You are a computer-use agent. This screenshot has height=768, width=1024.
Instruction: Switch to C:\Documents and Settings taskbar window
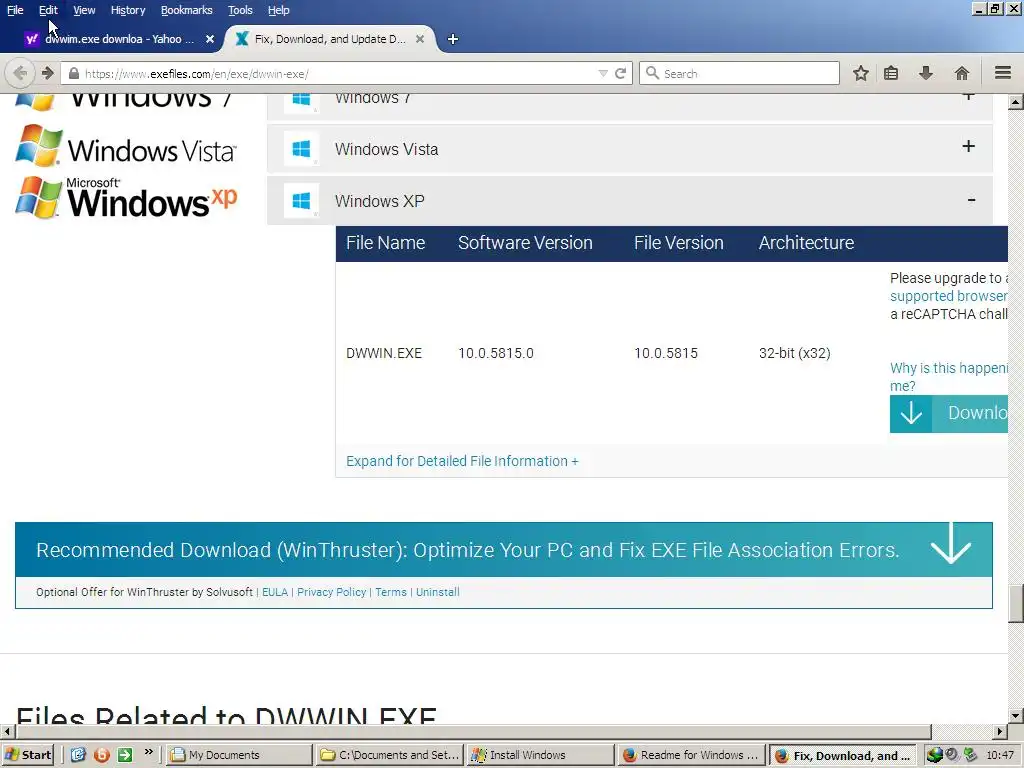tap(390, 755)
